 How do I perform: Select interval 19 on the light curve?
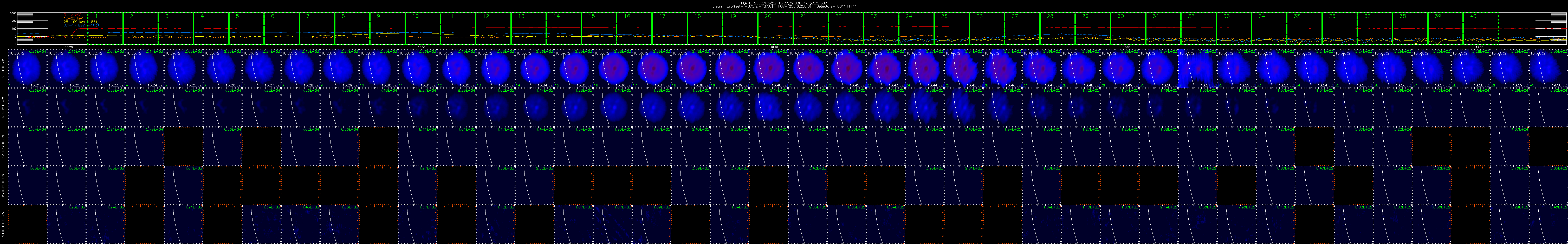tap(740, 29)
